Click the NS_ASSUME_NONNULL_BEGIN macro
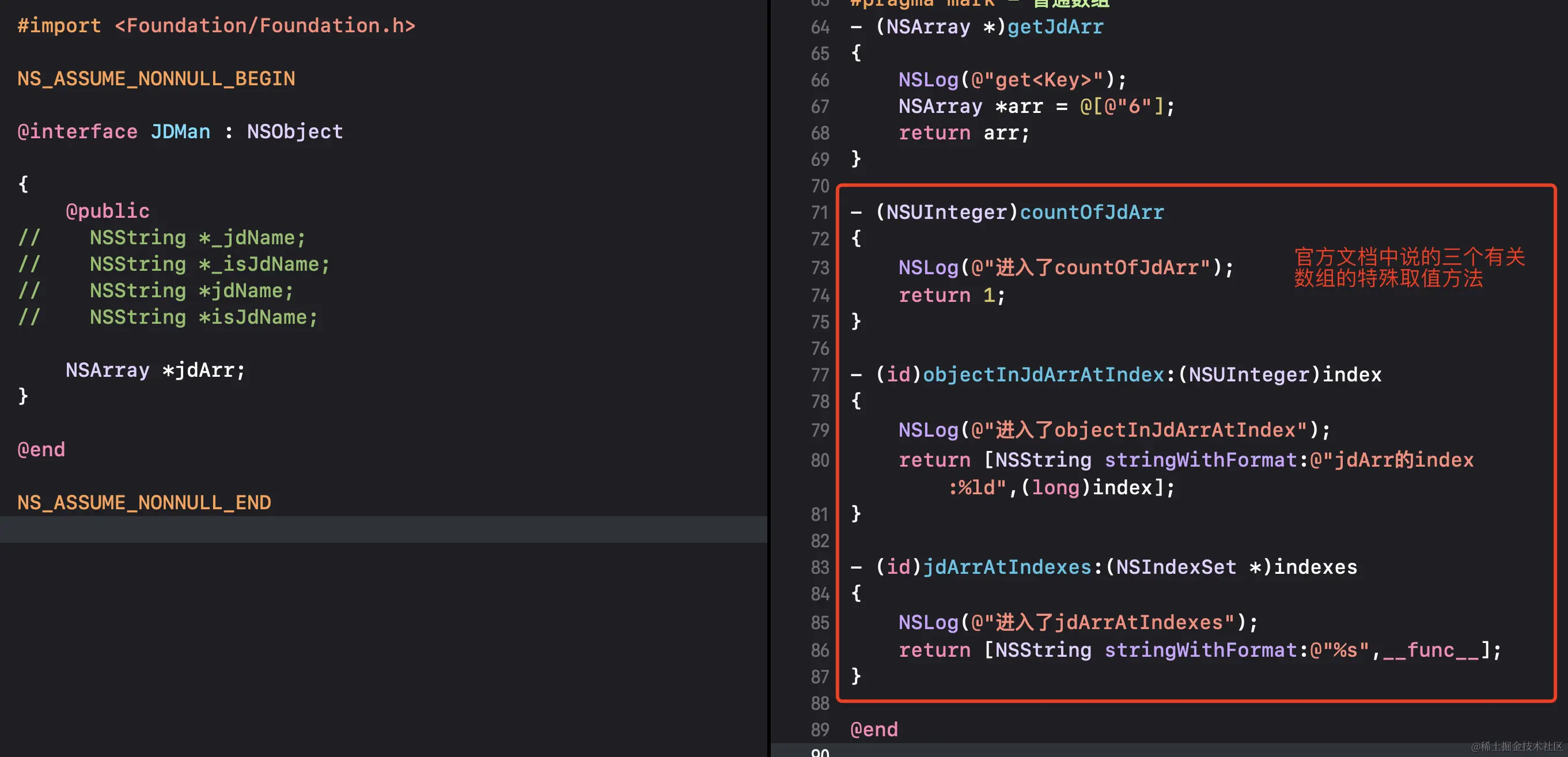The height and width of the screenshot is (757, 1568). tap(156, 78)
